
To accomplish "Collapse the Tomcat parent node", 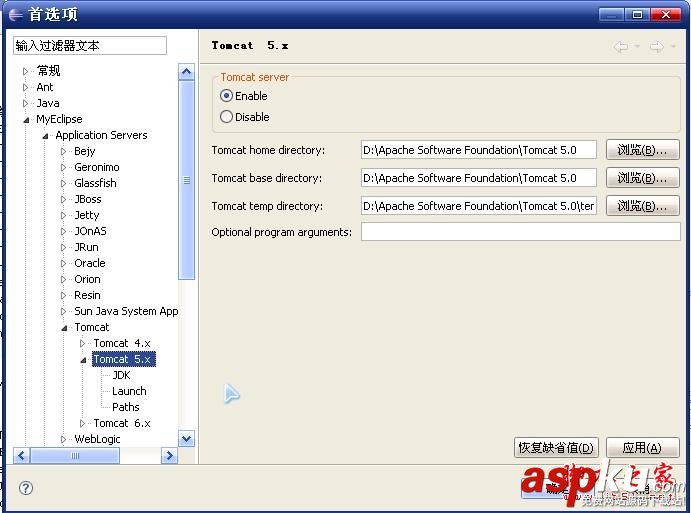I will pos(64,328).
